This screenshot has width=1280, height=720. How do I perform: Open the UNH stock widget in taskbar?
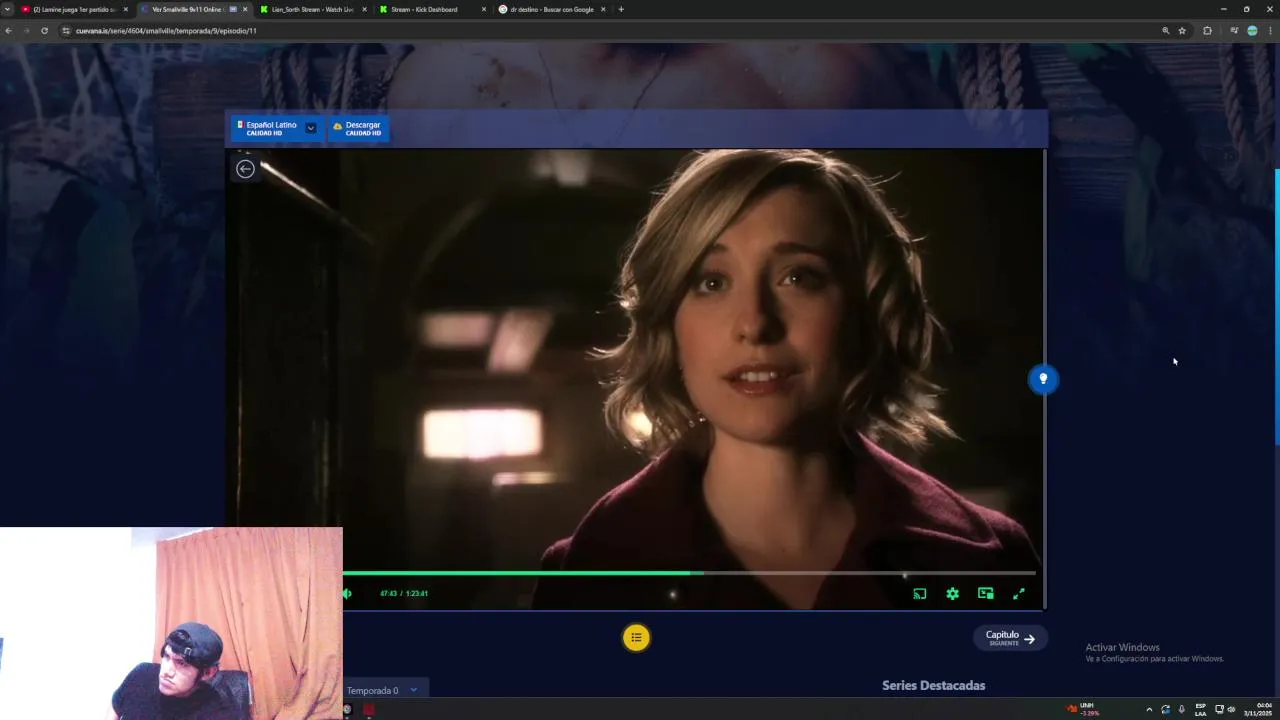1082,709
